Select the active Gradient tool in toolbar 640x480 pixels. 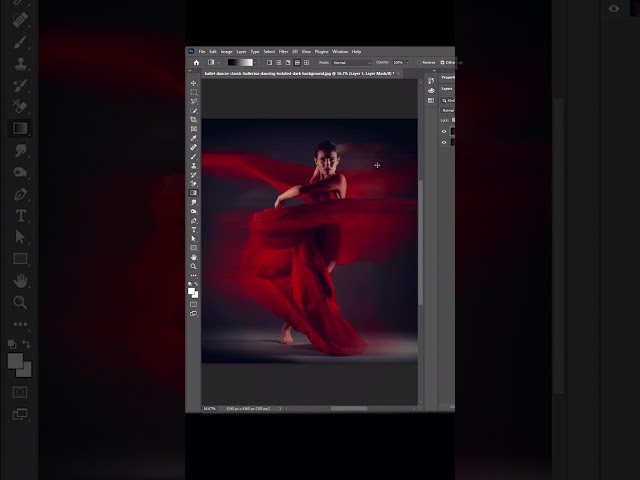[193, 193]
